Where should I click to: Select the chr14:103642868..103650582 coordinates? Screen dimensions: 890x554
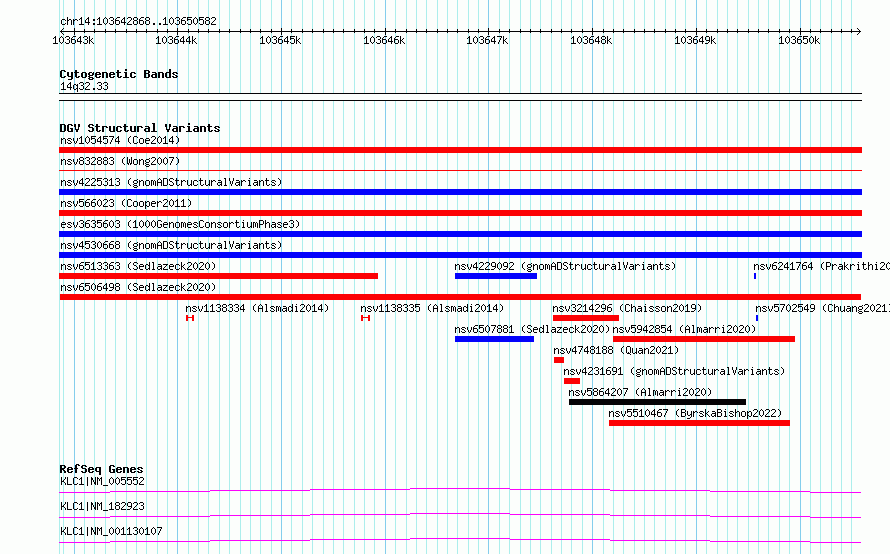click(x=138, y=22)
